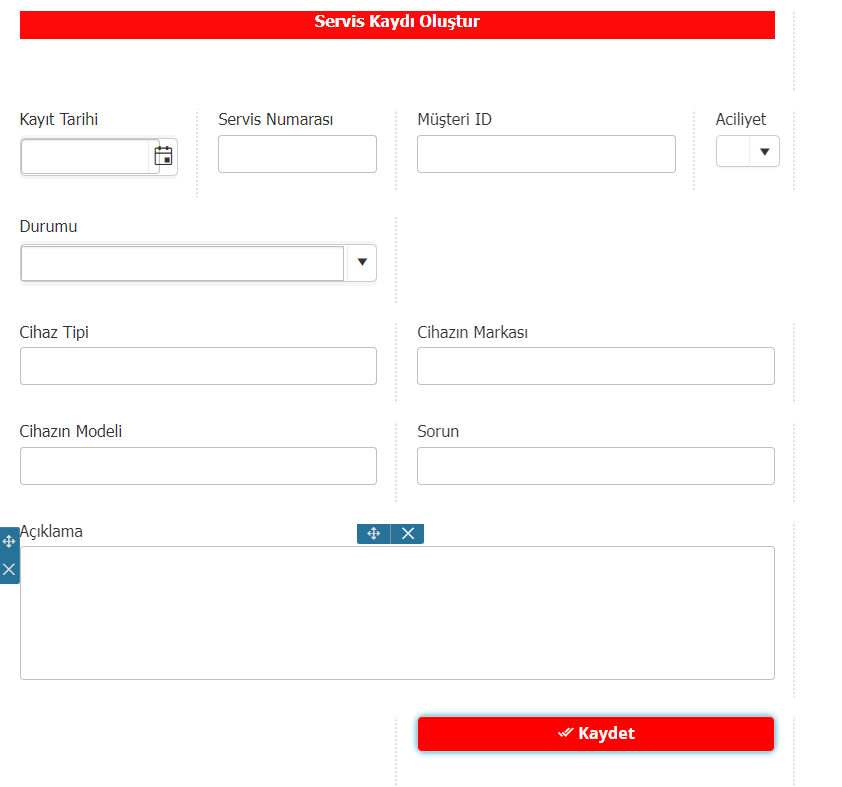Focus the Cihaz Tipi input field
This screenshot has width=842, height=787.
pos(198,366)
